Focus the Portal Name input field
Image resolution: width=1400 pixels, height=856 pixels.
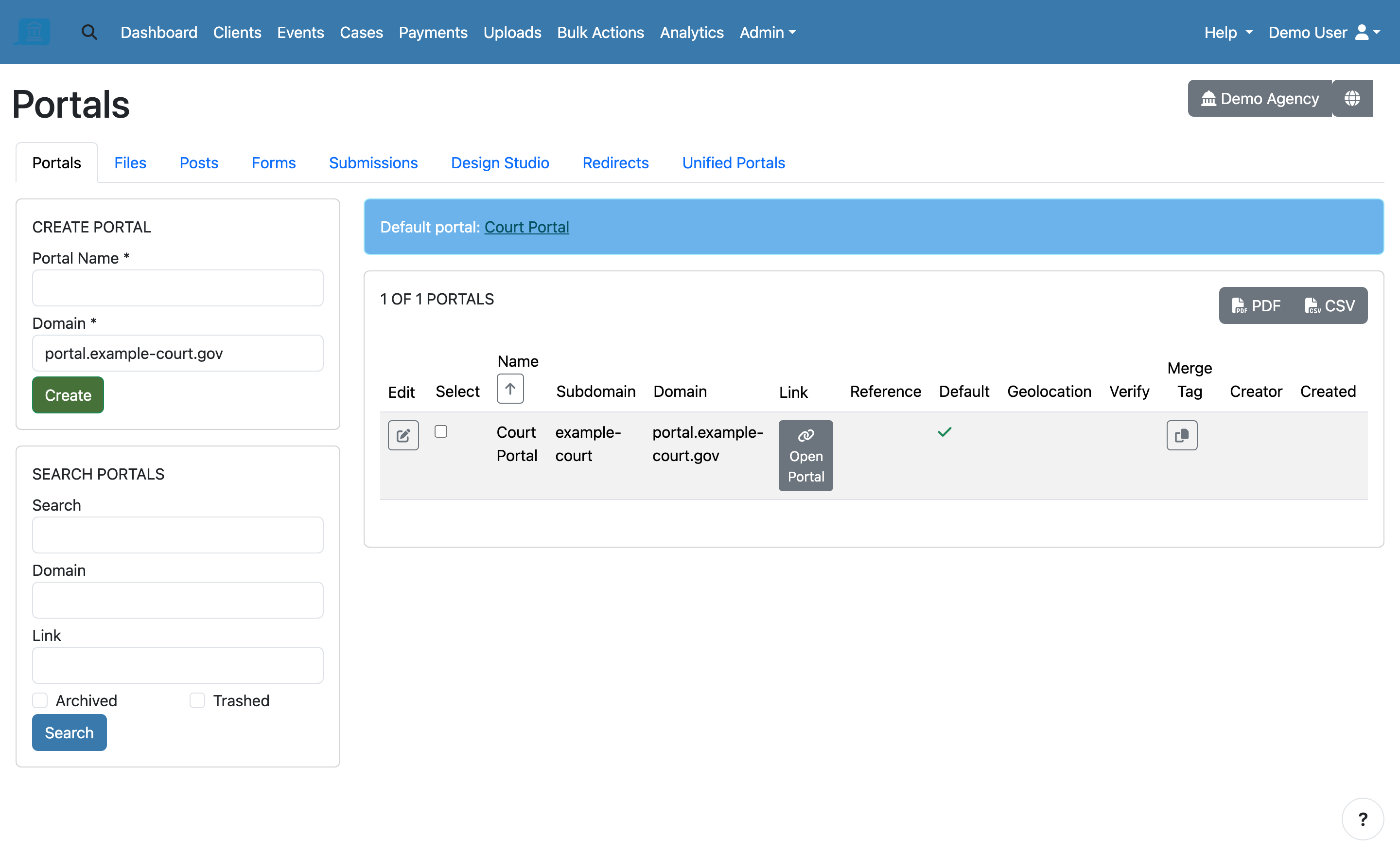pos(178,287)
